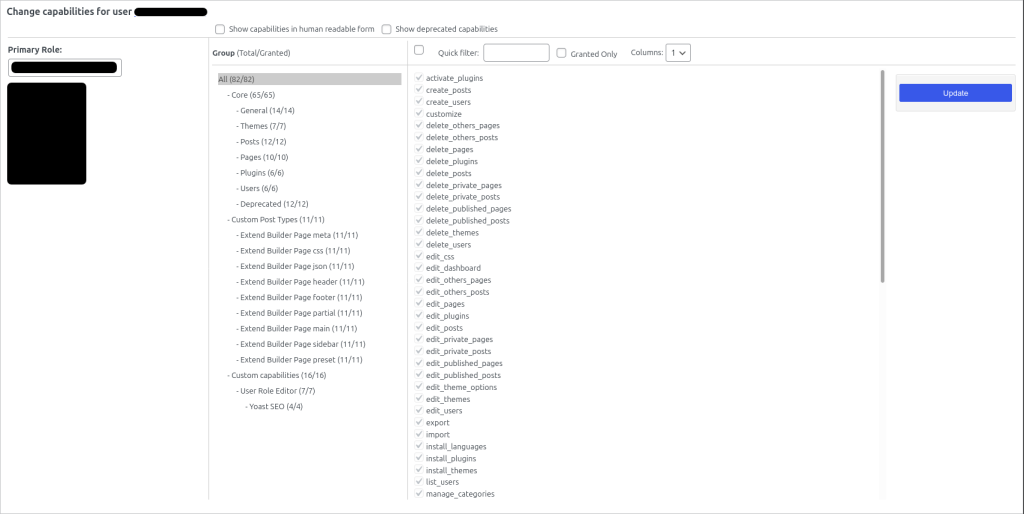1024x514 pixels.
Task: Open the Columns count dropdown
Action: tap(679, 53)
